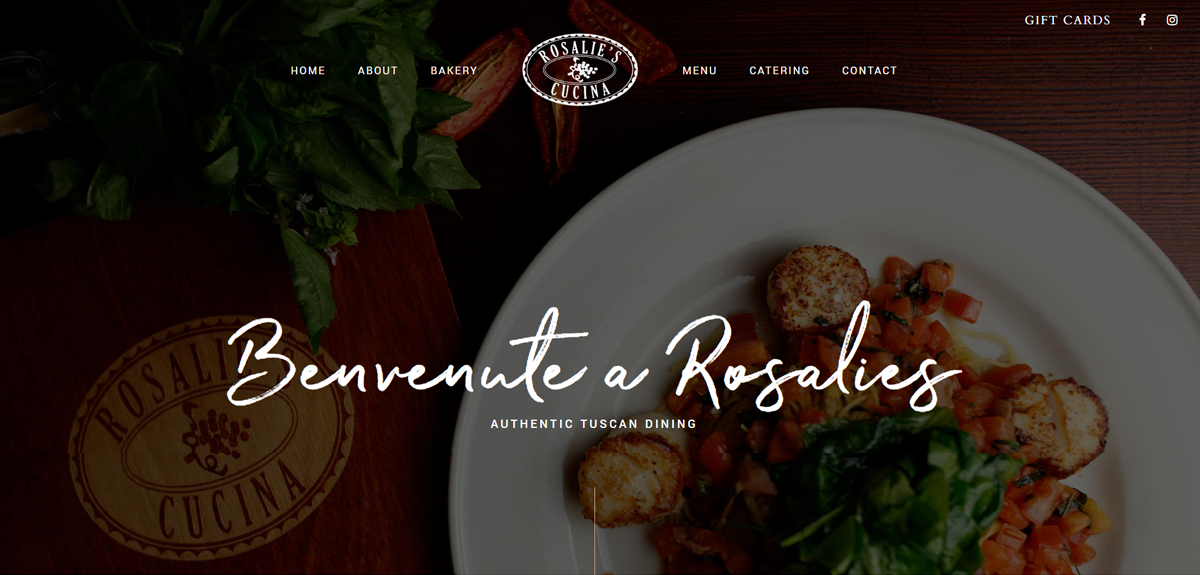Click the vertical scroll-down indicator line
The image size is (1200, 575).
pyautogui.click(x=595, y=530)
